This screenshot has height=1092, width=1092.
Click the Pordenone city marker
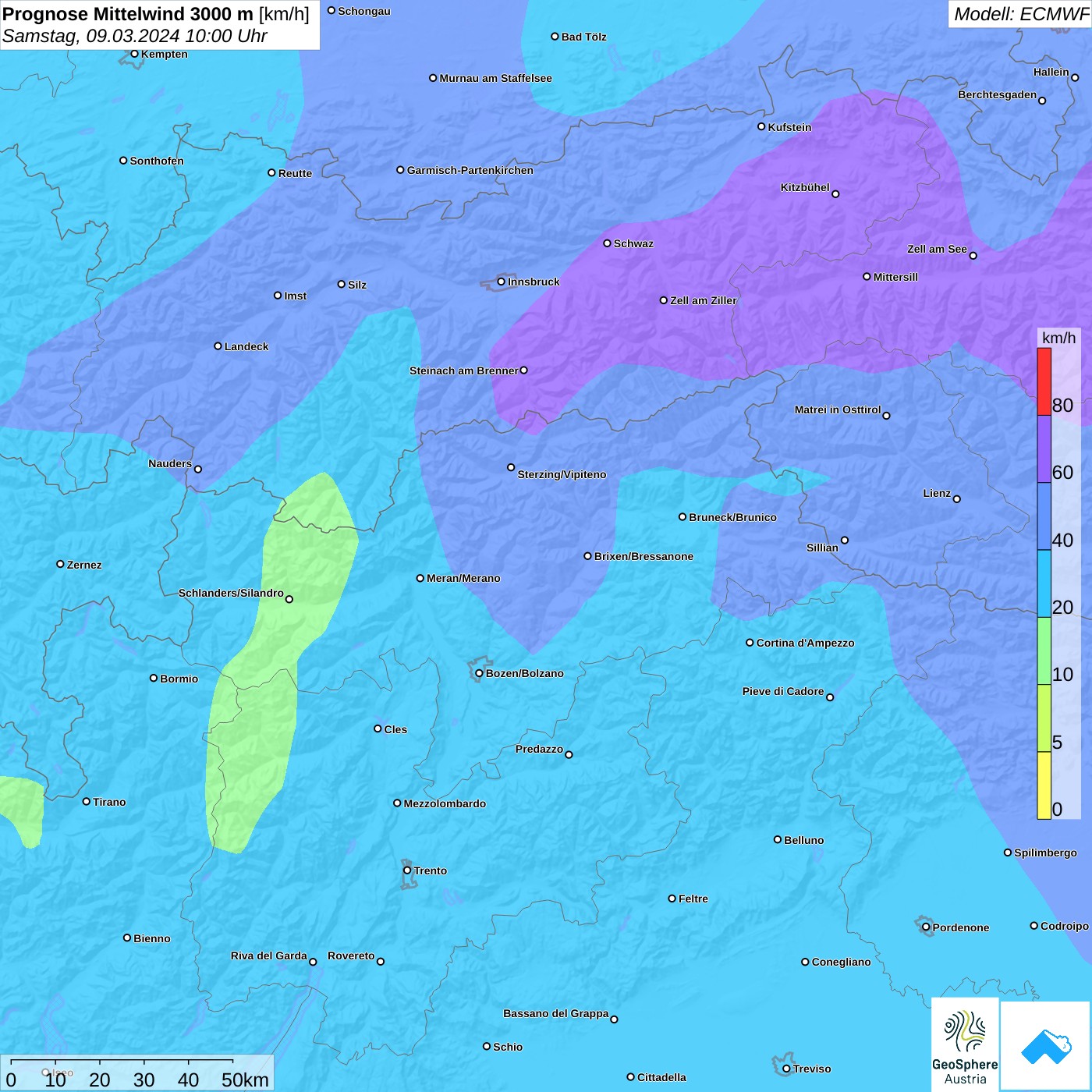click(x=926, y=927)
